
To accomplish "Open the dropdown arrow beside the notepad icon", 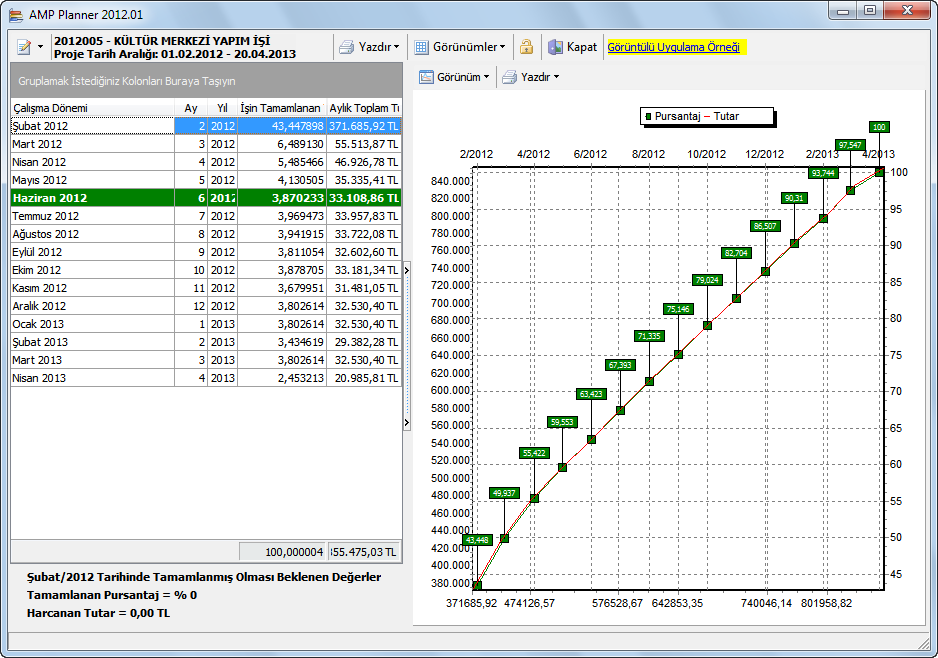I will pyautogui.click(x=41, y=47).
